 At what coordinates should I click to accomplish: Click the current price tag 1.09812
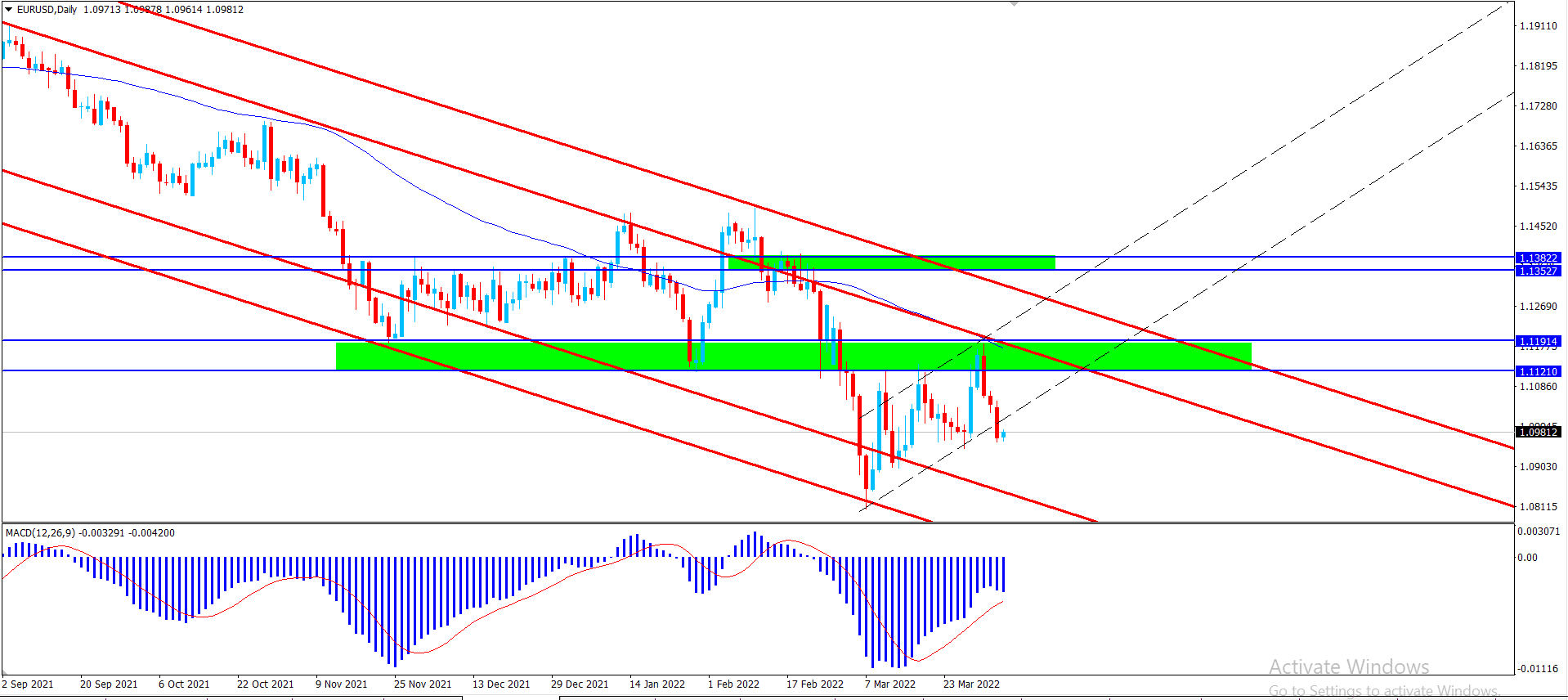coord(1538,432)
